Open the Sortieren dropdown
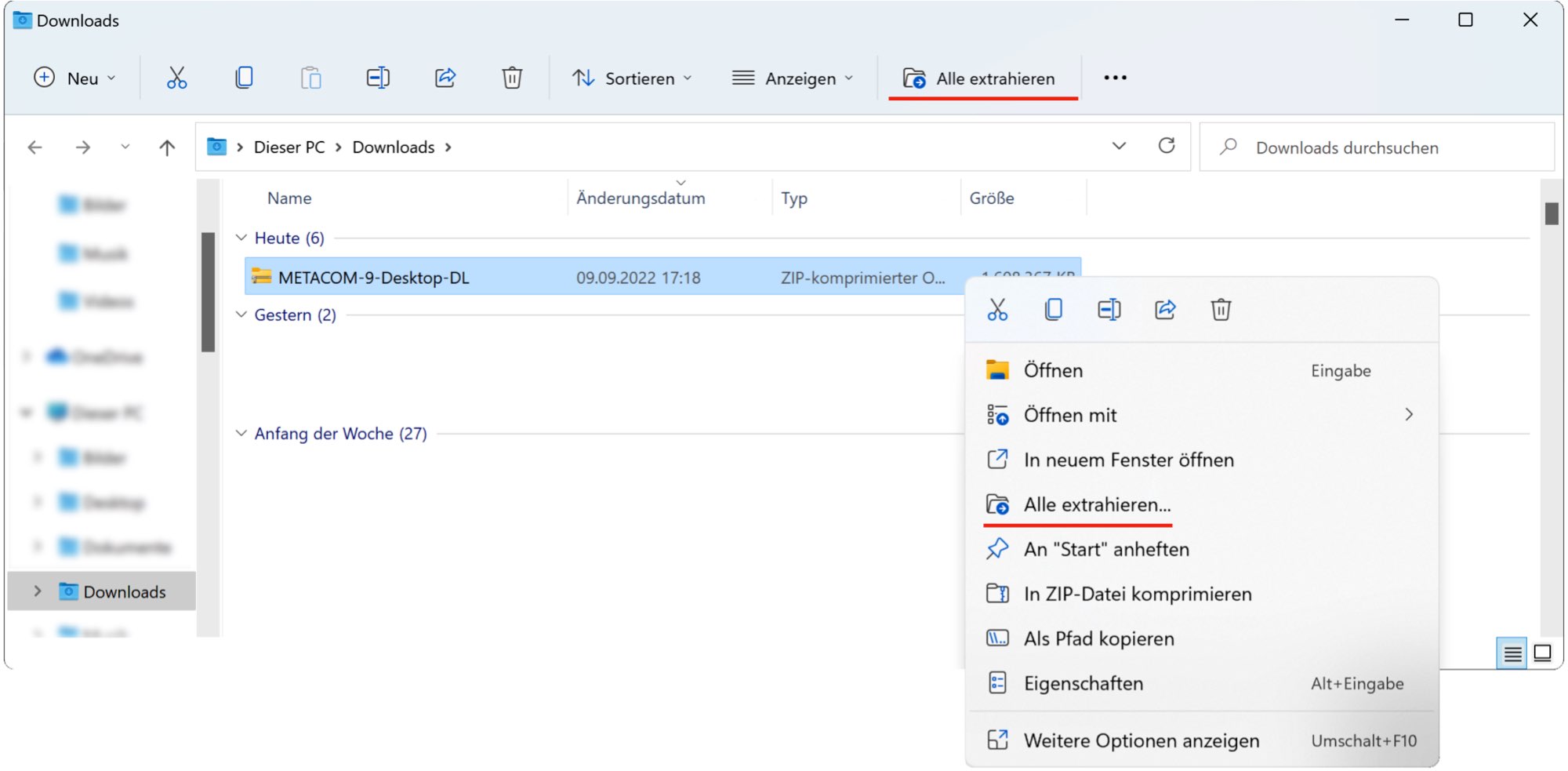The width and height of the screenshot is (1568, 771). (x=632, y=78)
